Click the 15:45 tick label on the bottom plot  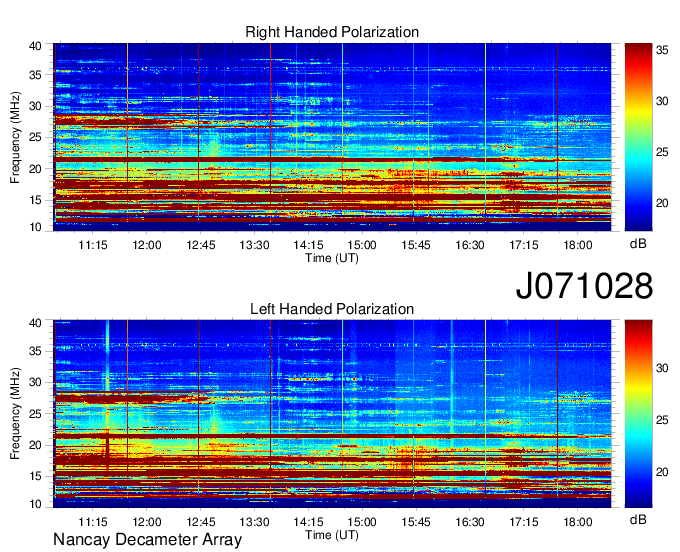[x=416, y=522]
